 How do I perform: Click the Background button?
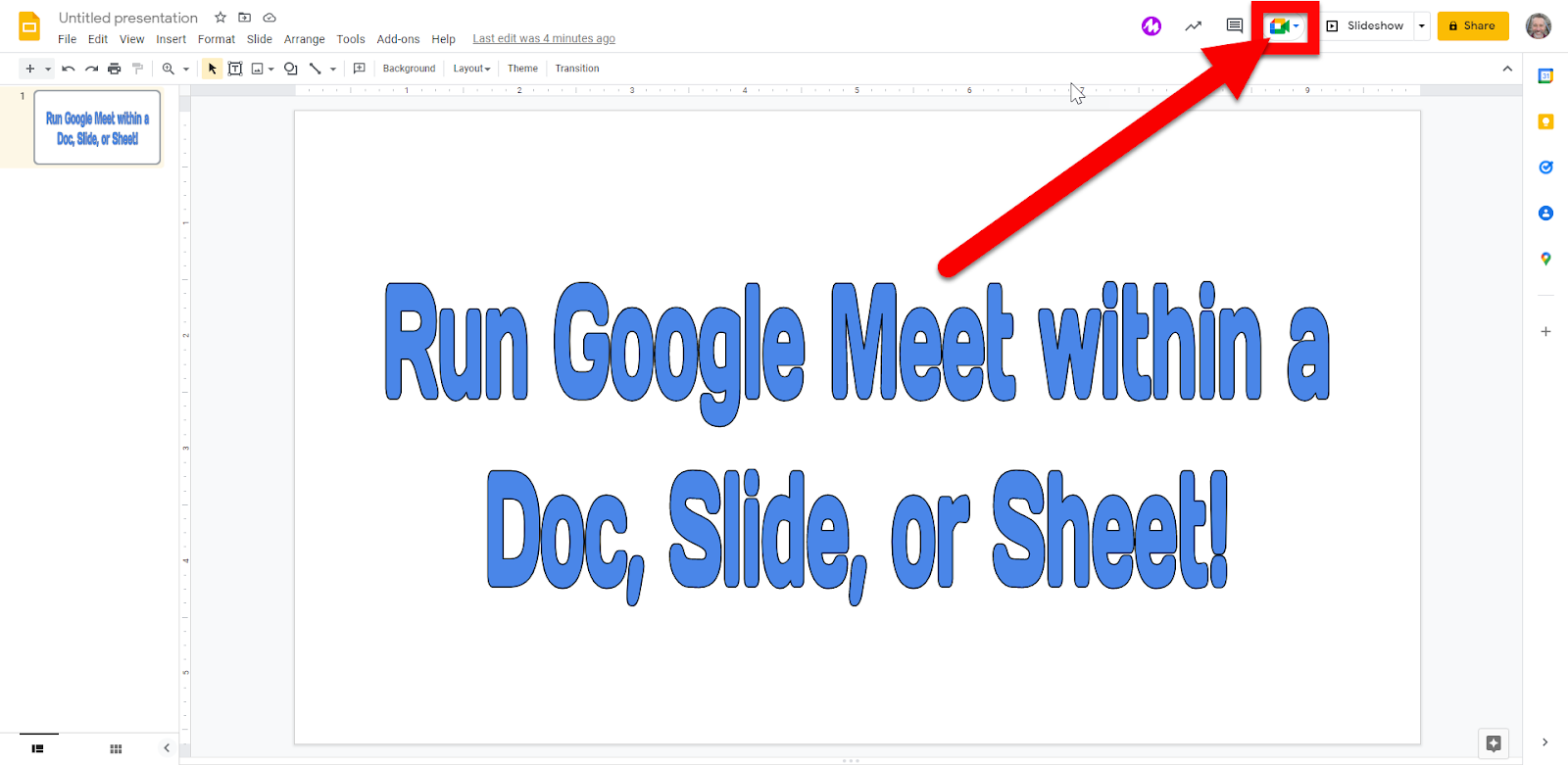tap(409, 69)
